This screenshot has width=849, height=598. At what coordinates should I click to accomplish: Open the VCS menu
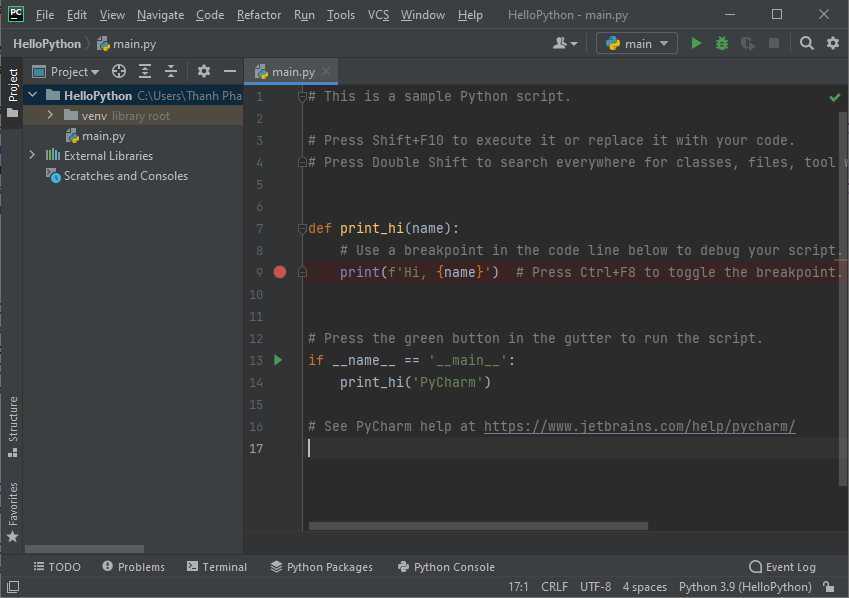pyautogui.click(x=378, y=15)
